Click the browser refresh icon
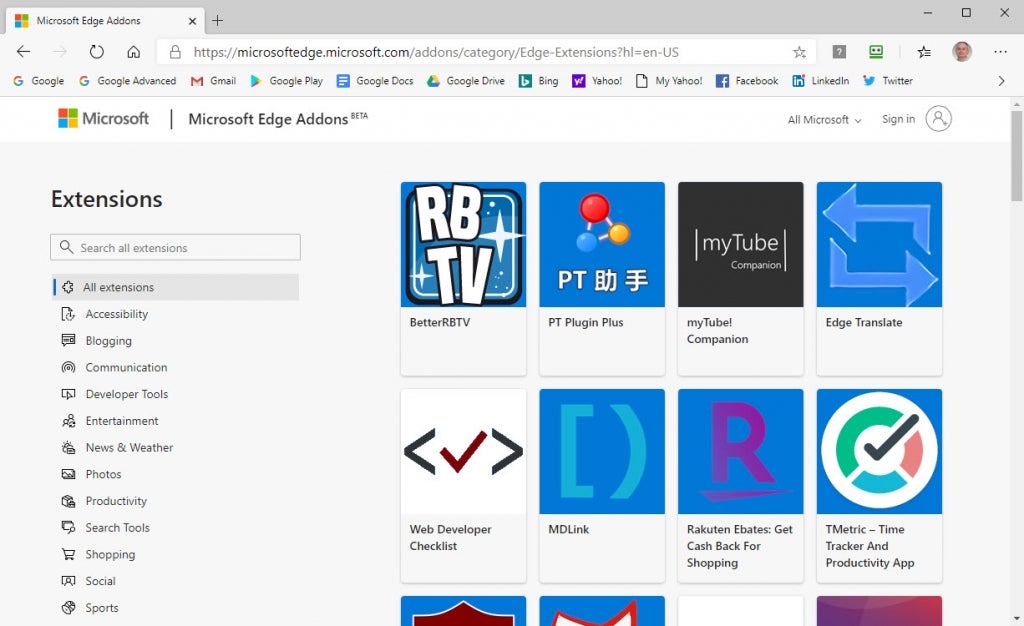1024x626 pixels. tap(97, 52)
